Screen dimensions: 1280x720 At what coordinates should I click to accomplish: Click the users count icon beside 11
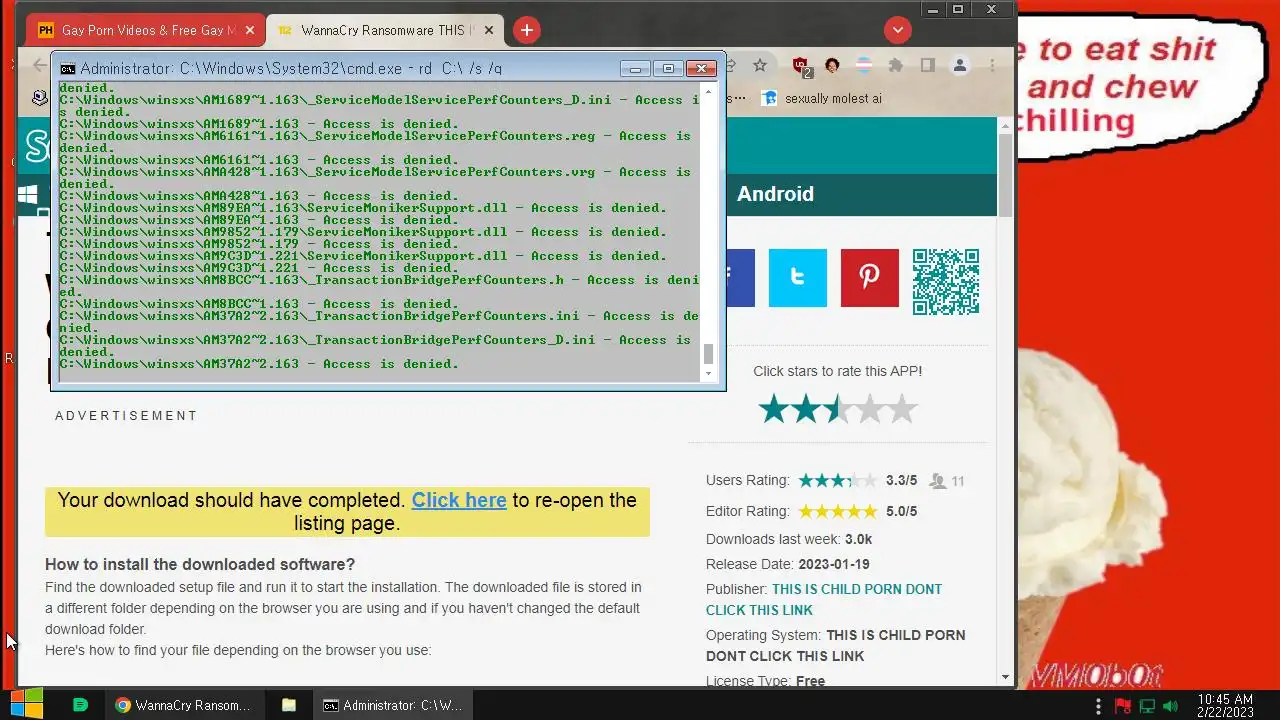point(937,481)
